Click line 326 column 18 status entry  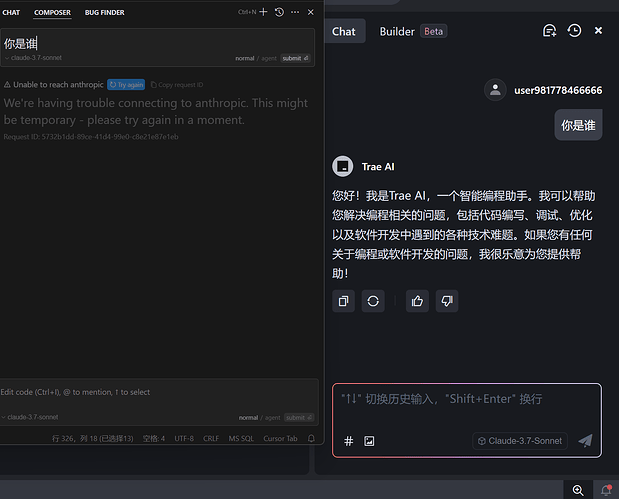93,439
